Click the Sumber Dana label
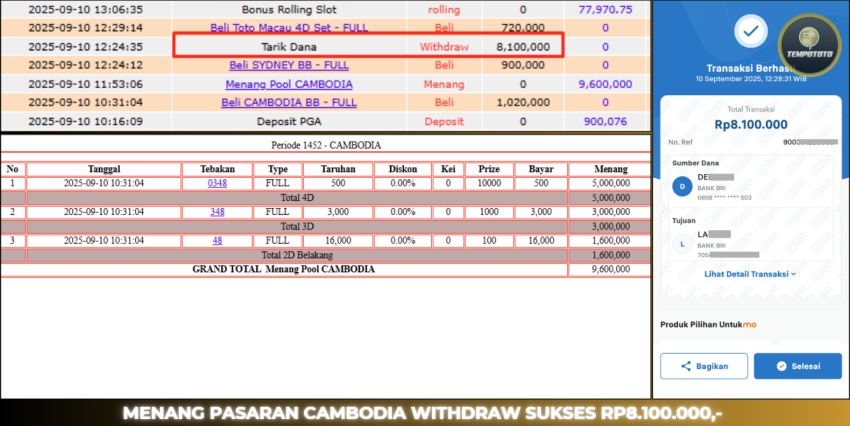This screenshot has height=426, width=850. 696,163
